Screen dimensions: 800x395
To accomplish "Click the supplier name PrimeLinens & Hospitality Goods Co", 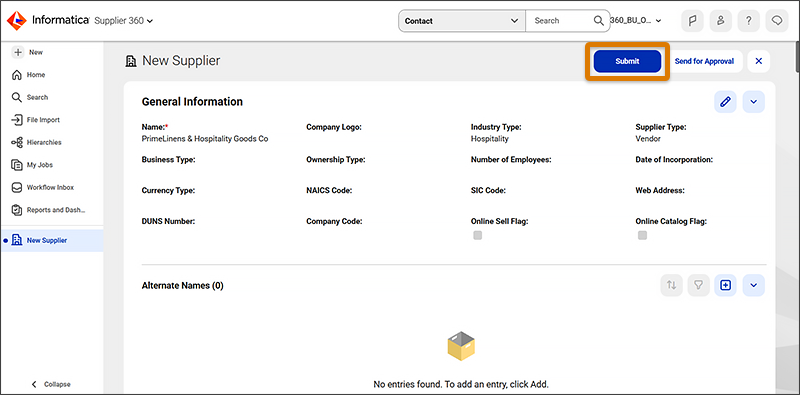I will click(x=205, y=139).
